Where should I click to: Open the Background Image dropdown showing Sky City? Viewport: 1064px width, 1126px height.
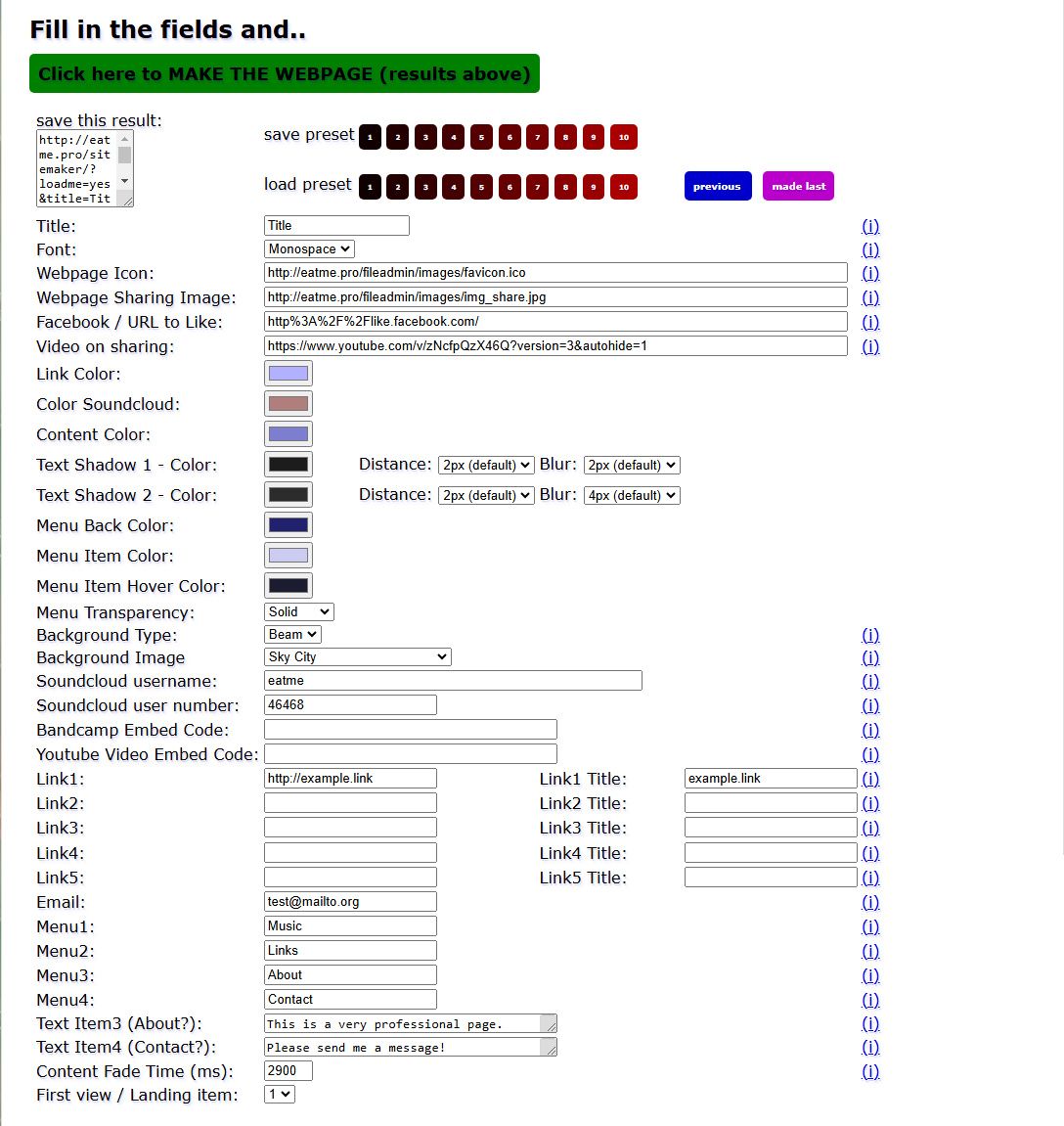pyautogui.click(x=356, y=656)
